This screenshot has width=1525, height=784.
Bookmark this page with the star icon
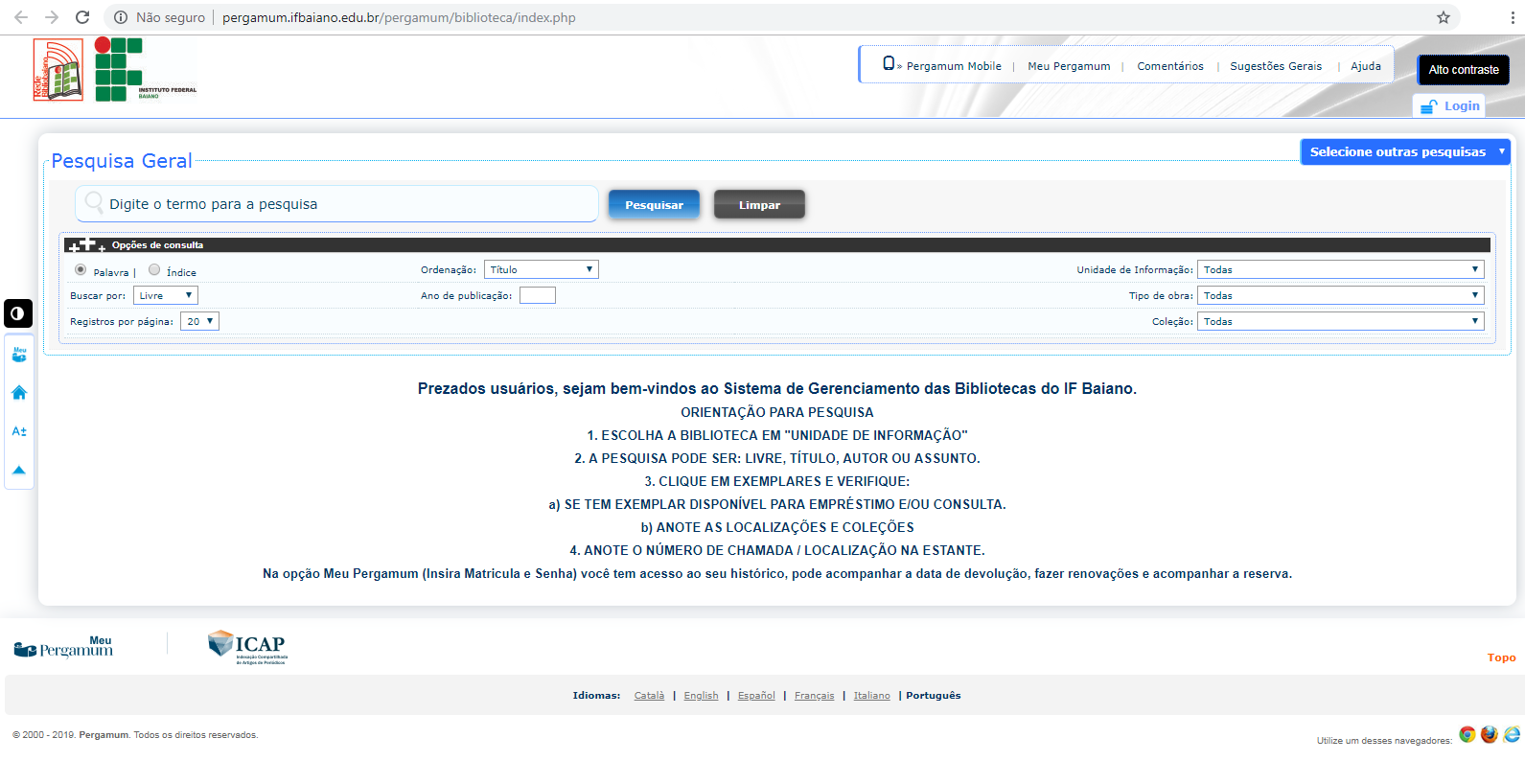click(x=1443, y=17)
